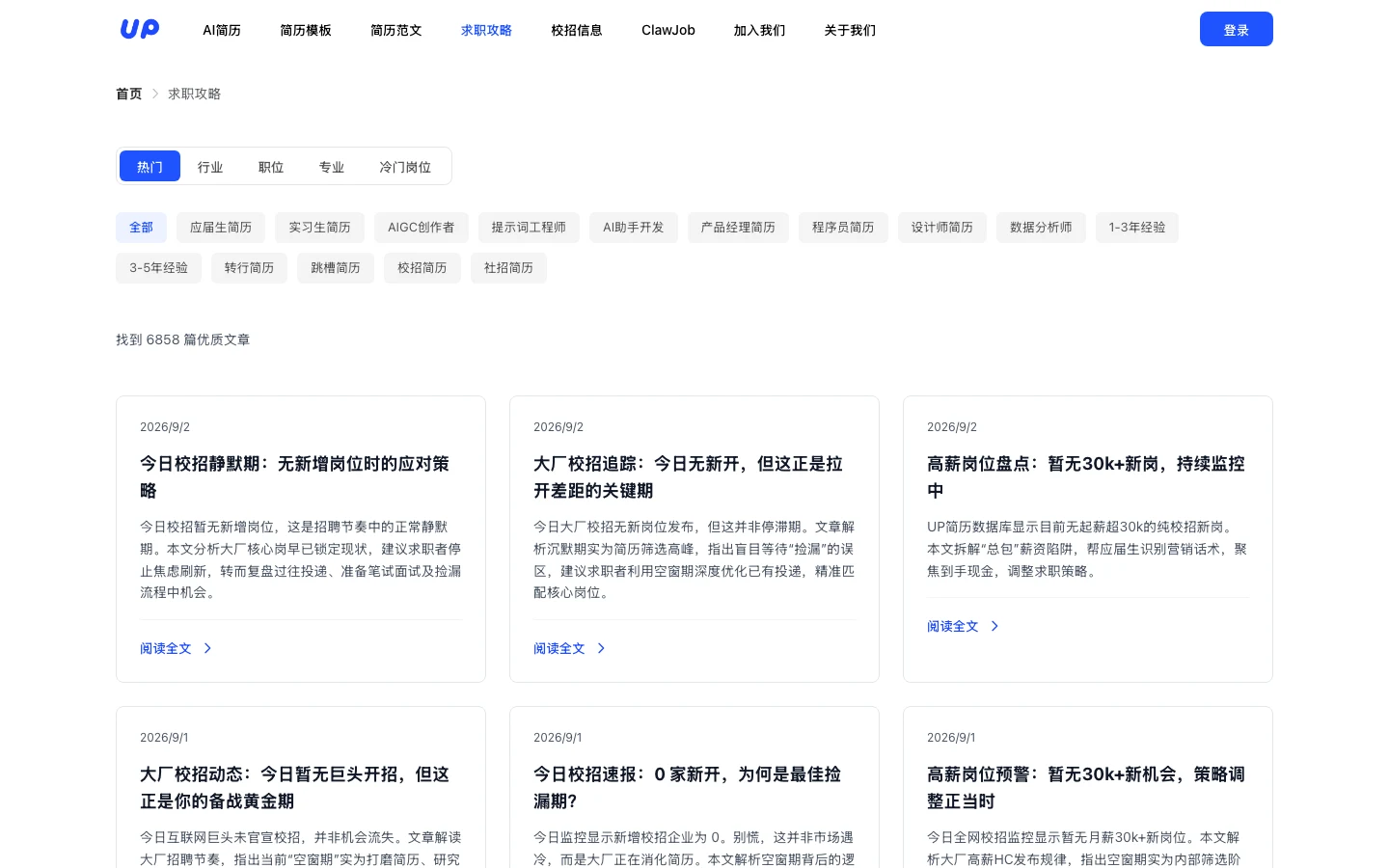Select the 全部 filter tag
Viewport: 1389px width, 868px height.
(141, 228)
